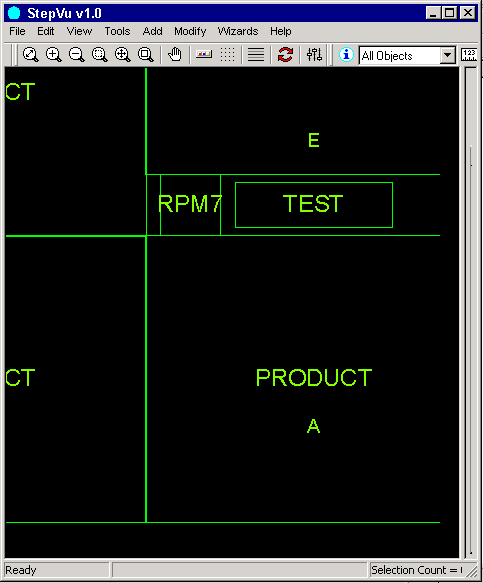This screenshot has width=483, height=583.
Task: Click the upper CT text in the drawing
Action: point(20,92)
